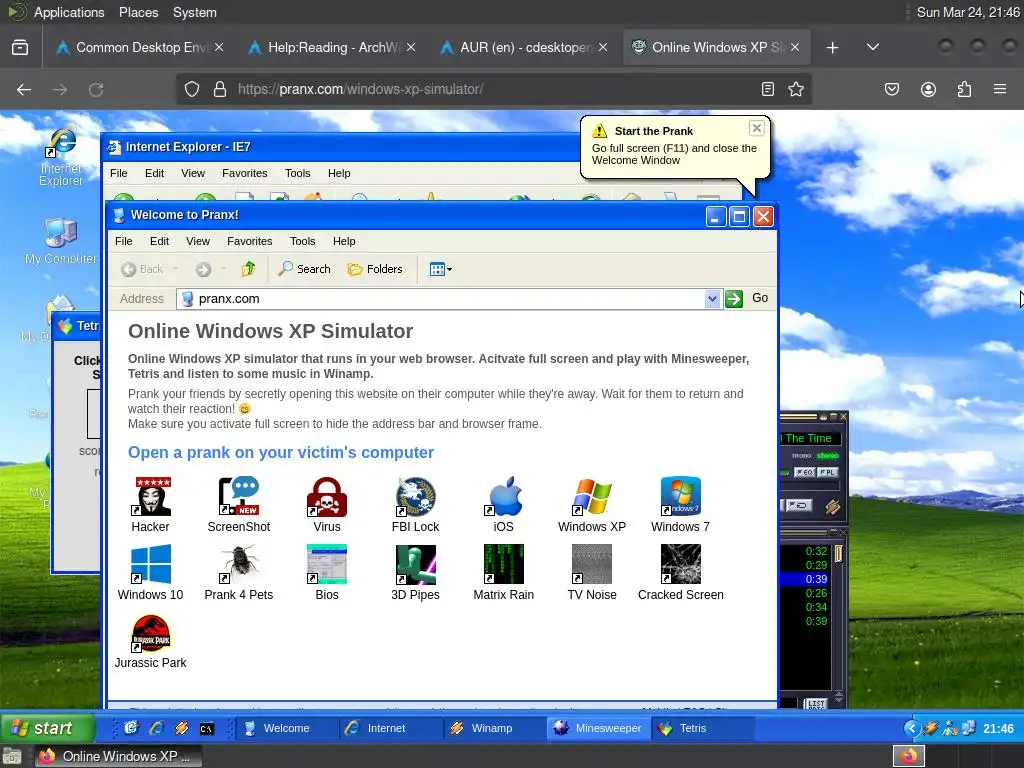The image size is (1024, 768).
Task: Open the Windows 10 prank icon
Action: (151, 564)
